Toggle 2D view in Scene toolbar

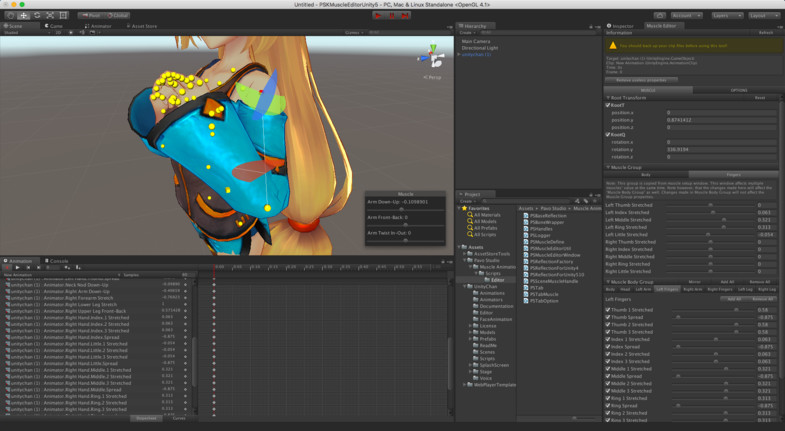[x=58, y=33]
